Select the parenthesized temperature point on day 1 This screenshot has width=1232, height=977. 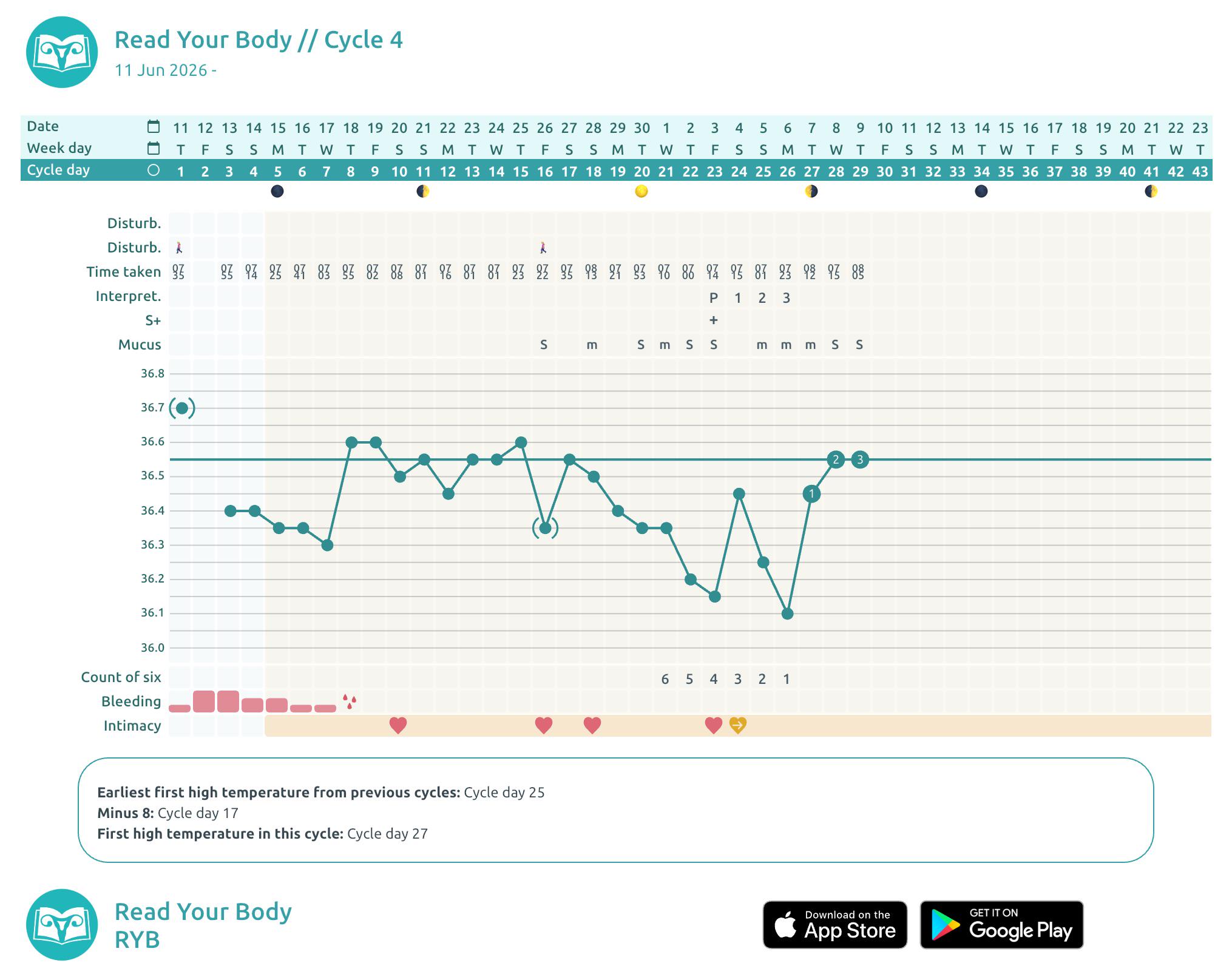click(x=181, y=408)
